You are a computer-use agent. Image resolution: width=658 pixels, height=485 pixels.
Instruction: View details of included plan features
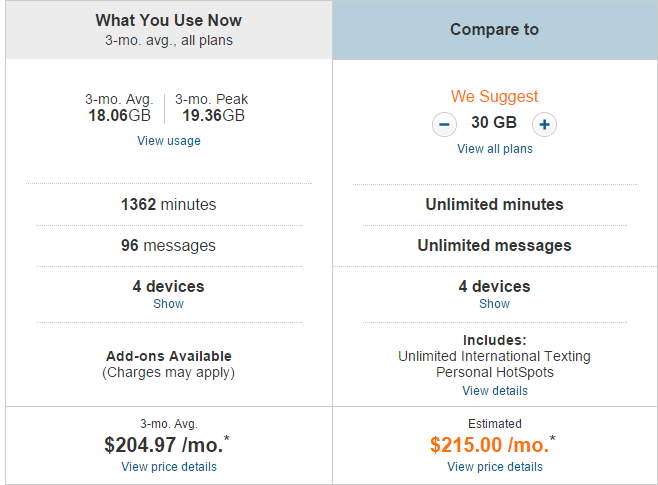495,391
